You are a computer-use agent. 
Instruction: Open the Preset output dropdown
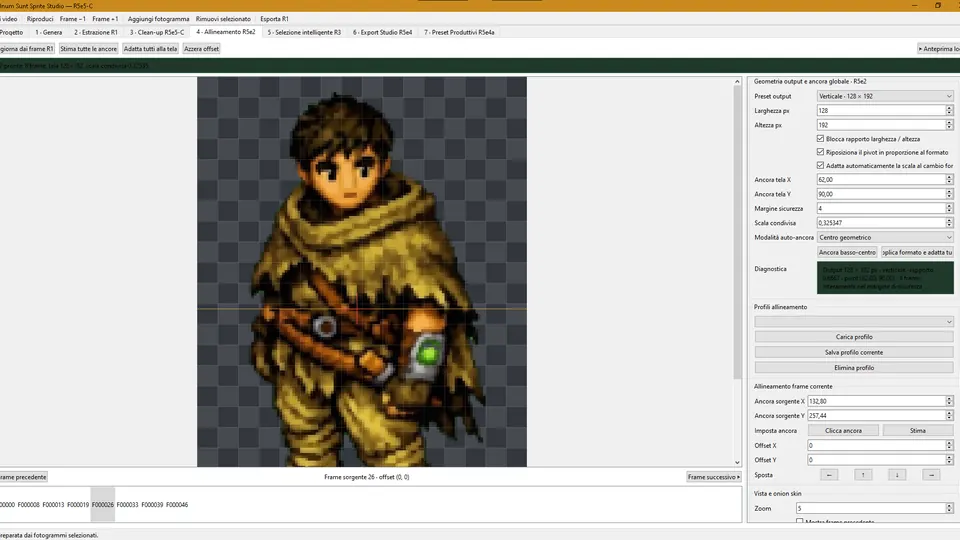pos(885,96)
